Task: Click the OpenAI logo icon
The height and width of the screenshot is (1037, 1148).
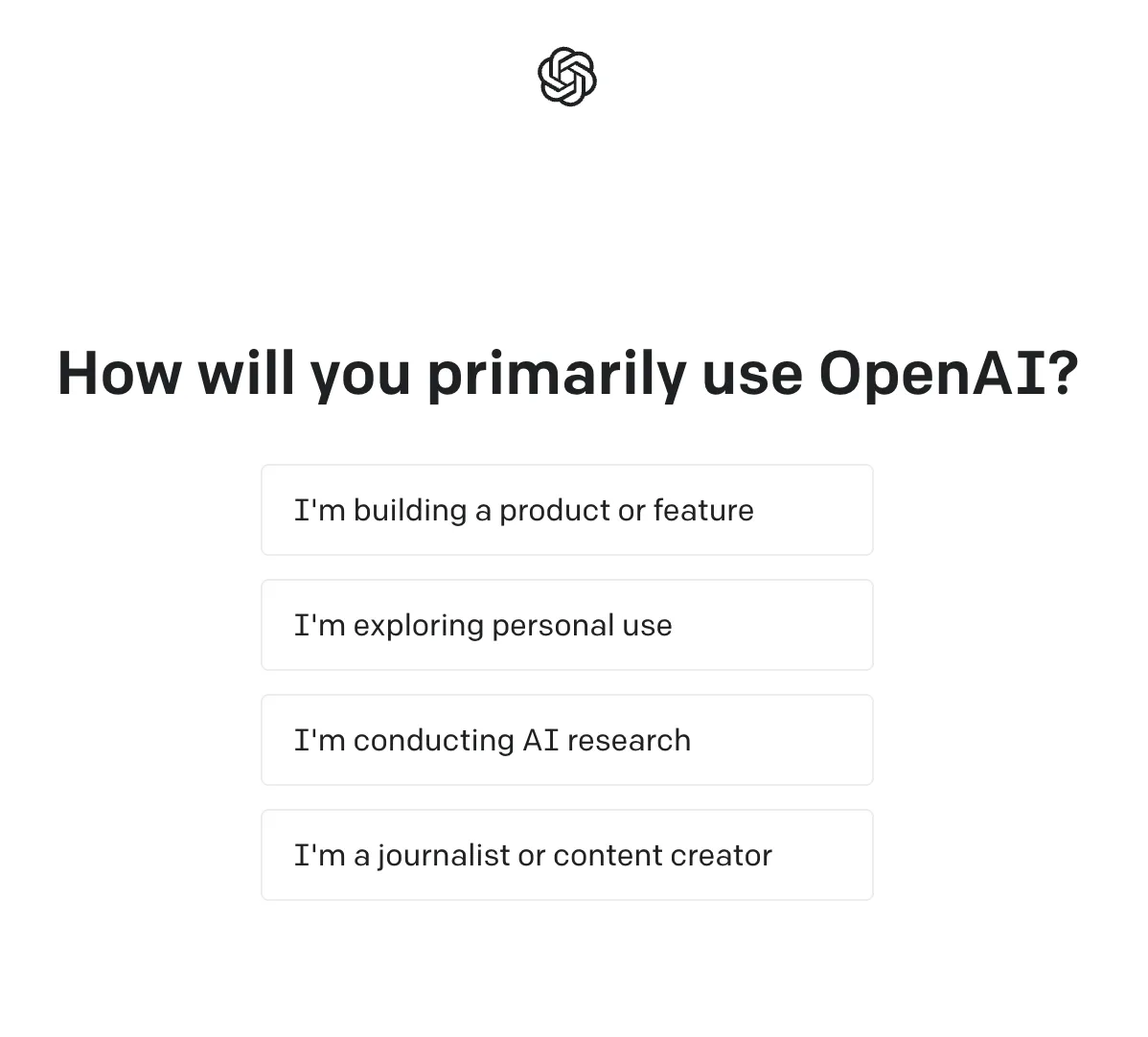Action: 567,77
